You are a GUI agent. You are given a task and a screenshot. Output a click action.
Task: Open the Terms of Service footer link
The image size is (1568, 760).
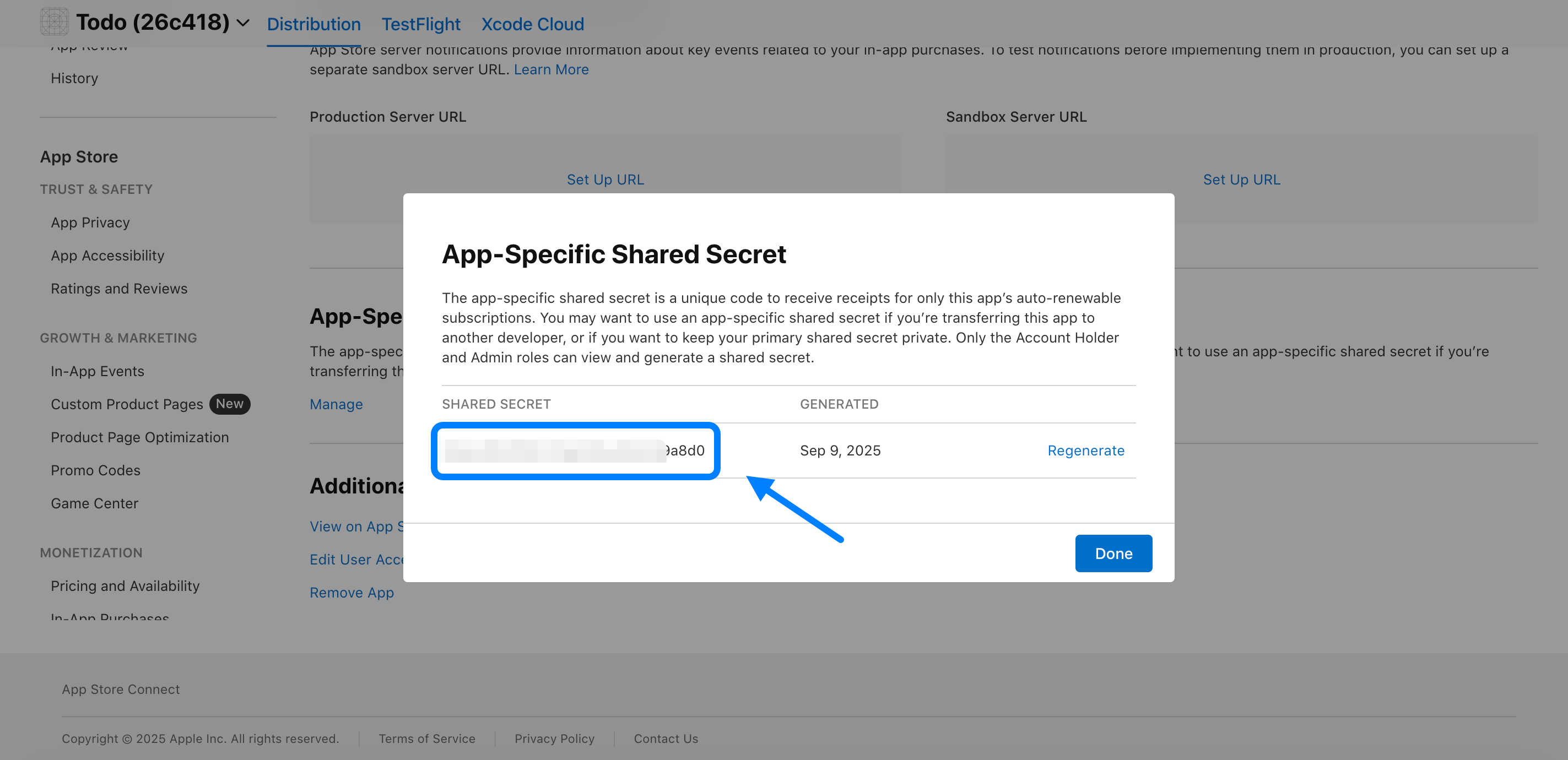click(x=426, y=739)
